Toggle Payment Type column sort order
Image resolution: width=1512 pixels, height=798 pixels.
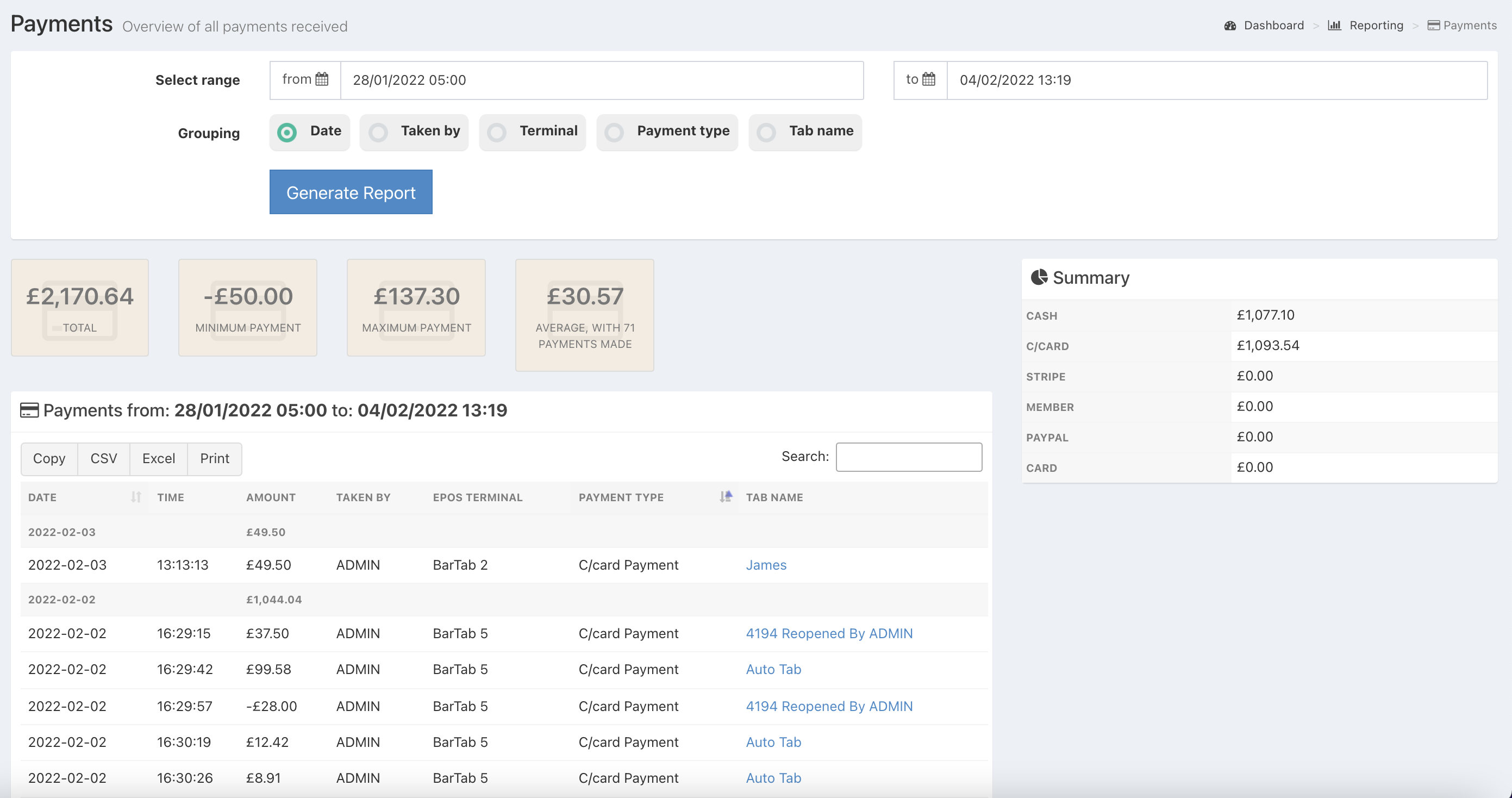click(x=726, y=497)
